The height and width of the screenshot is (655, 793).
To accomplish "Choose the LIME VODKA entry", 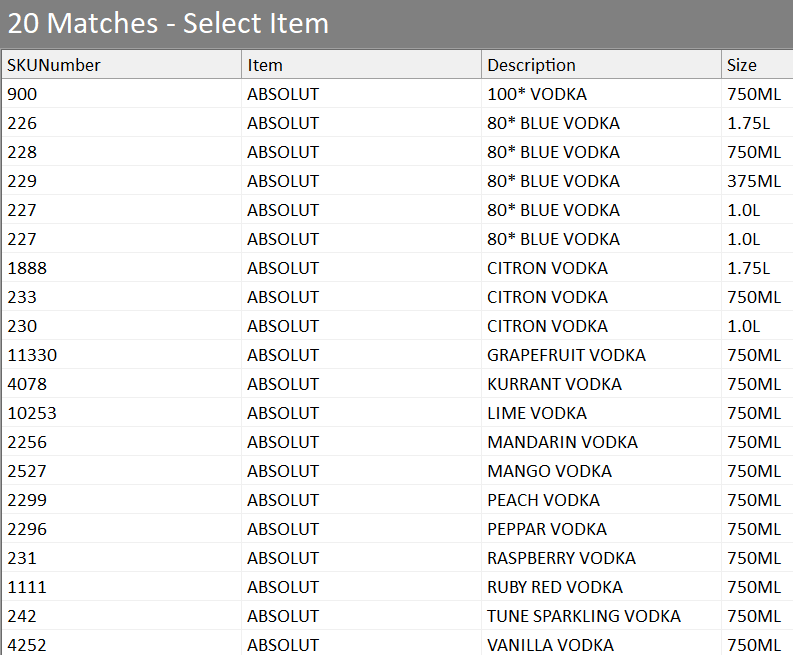I will 537,413.
